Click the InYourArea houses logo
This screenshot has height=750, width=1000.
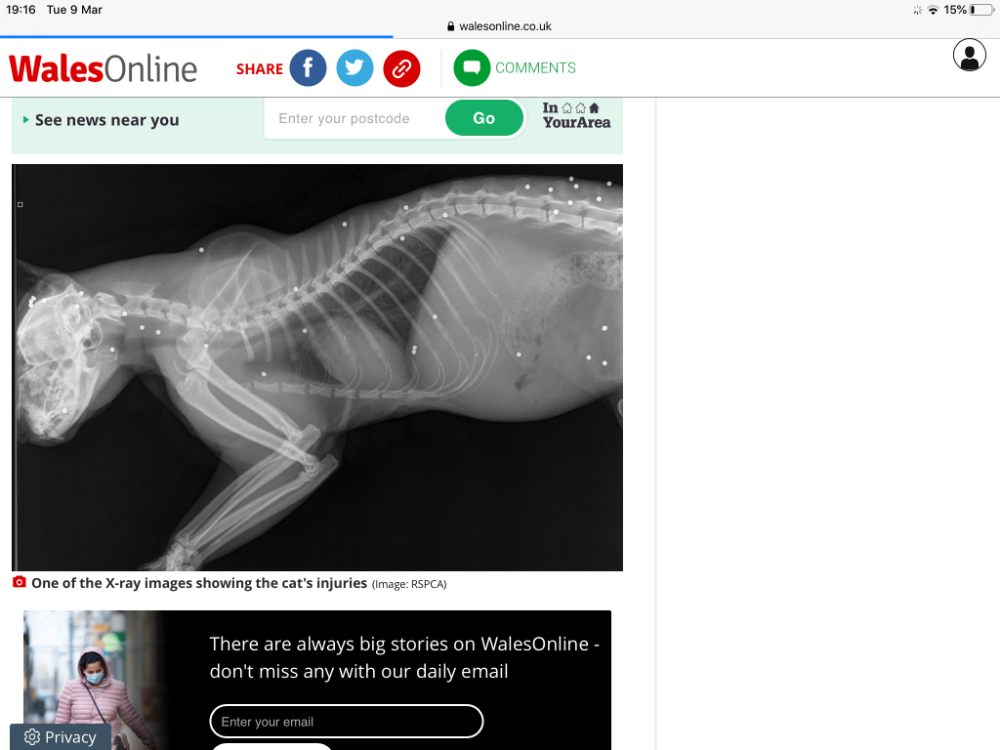coord(577,115)
